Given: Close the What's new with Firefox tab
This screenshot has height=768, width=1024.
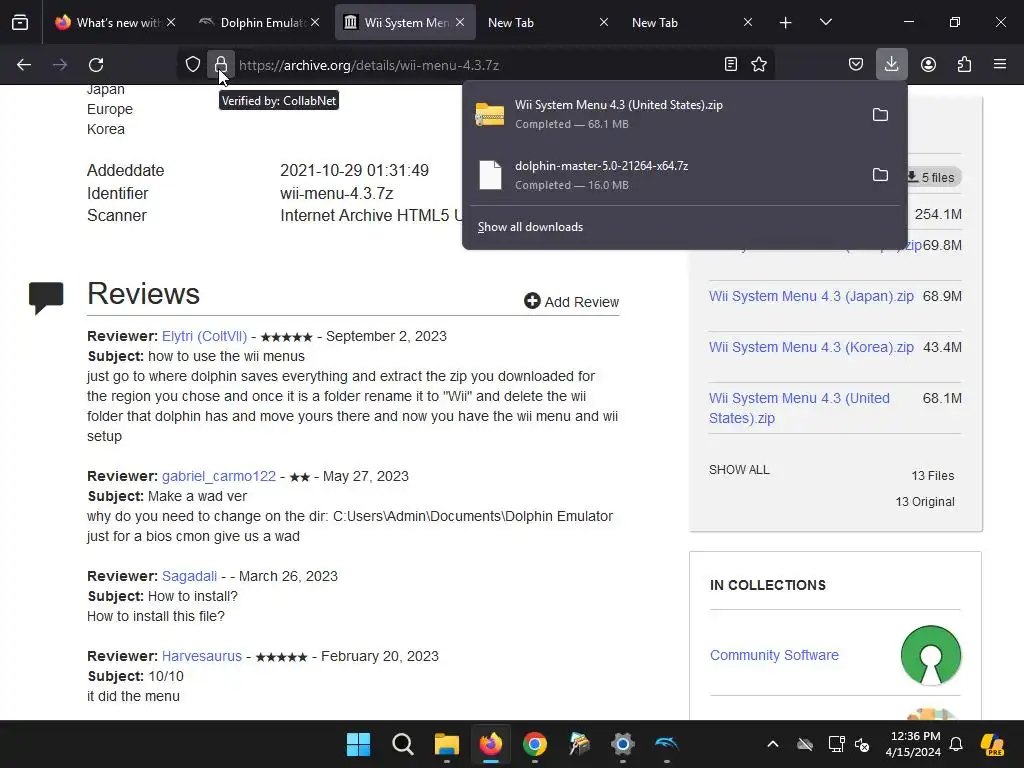Looking at the screenshot, I should tap(170, 22).
